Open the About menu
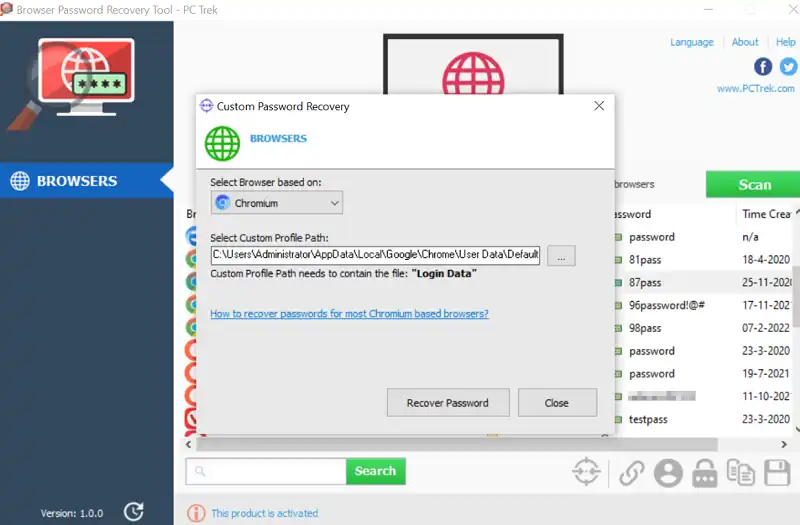The height and width of the screenshot is (525, 800). [x=745, y=42]
